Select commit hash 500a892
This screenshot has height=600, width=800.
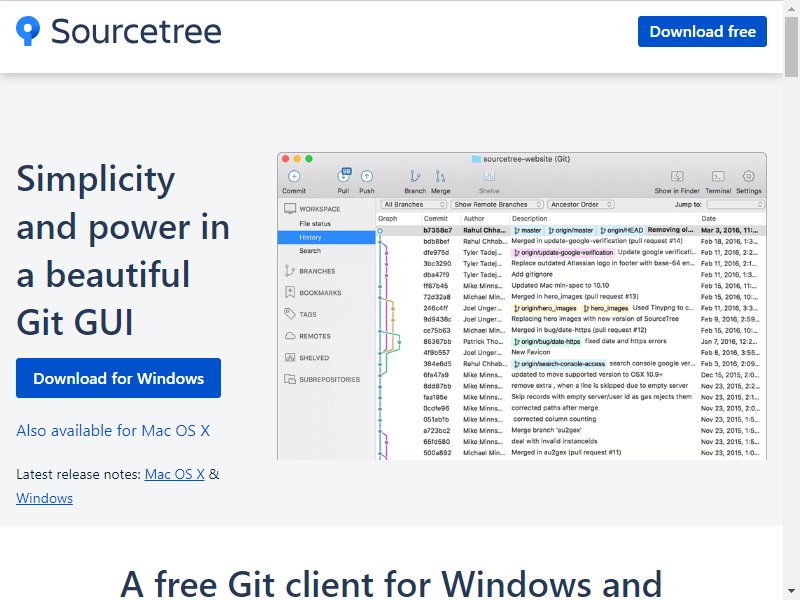[437, 453]
